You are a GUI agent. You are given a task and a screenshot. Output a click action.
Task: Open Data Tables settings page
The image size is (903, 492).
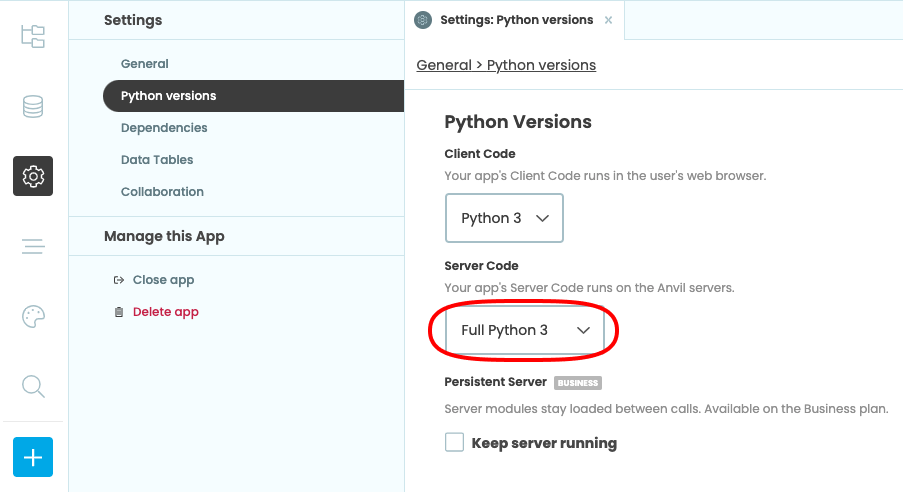157,160
